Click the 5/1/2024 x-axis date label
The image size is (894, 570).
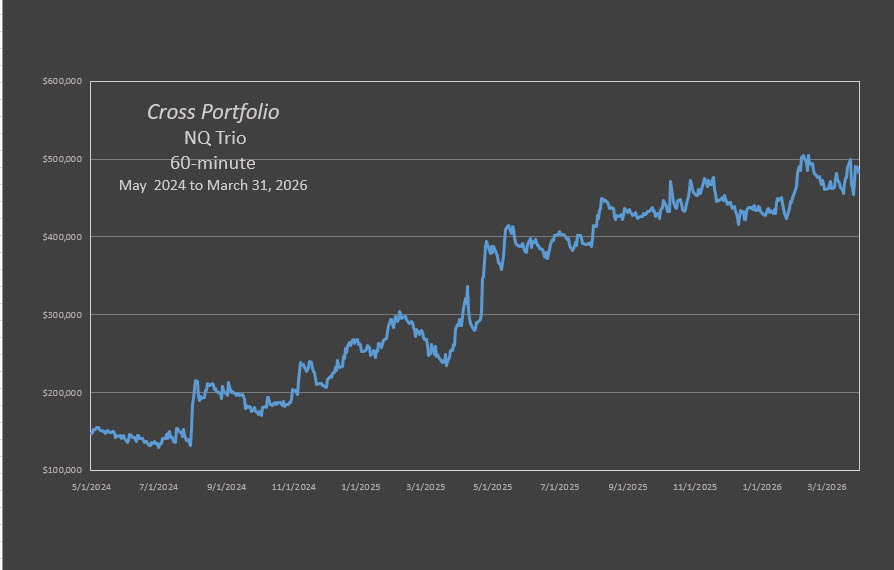tap(91, 487)
